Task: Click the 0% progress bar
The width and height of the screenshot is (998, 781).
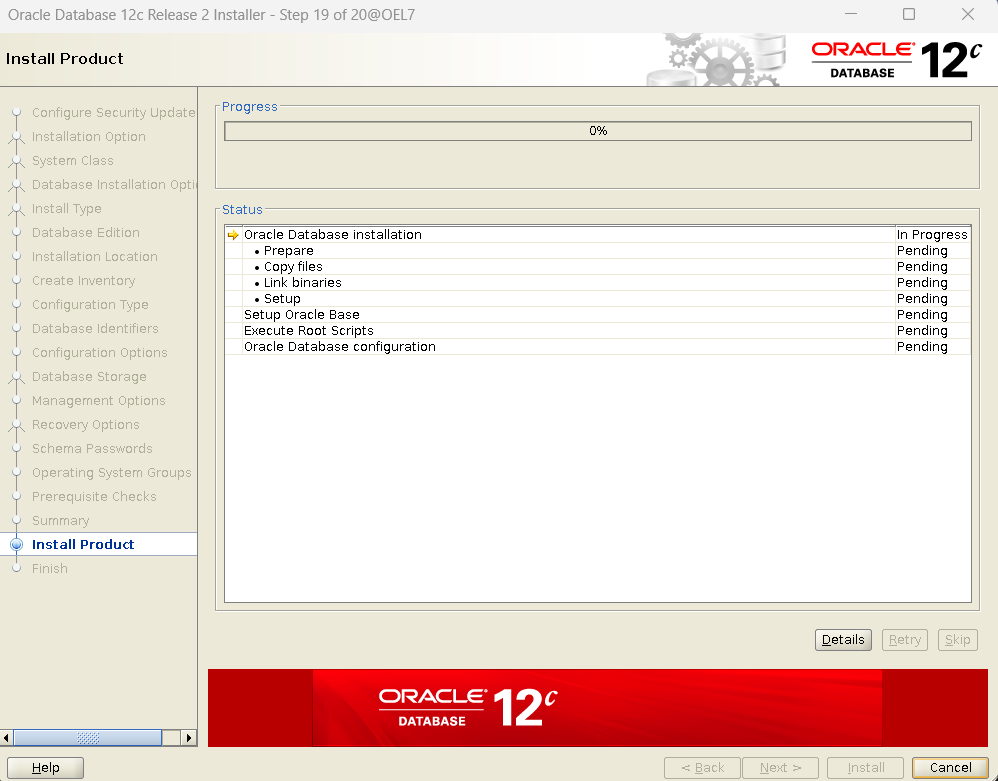Action: coord(598,131)
